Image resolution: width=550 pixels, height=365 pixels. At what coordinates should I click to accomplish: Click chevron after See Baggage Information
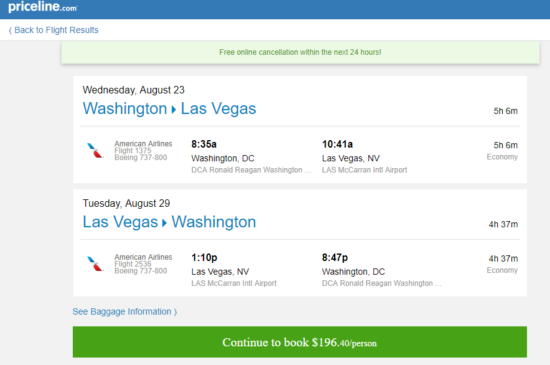[x=175, y=312]
